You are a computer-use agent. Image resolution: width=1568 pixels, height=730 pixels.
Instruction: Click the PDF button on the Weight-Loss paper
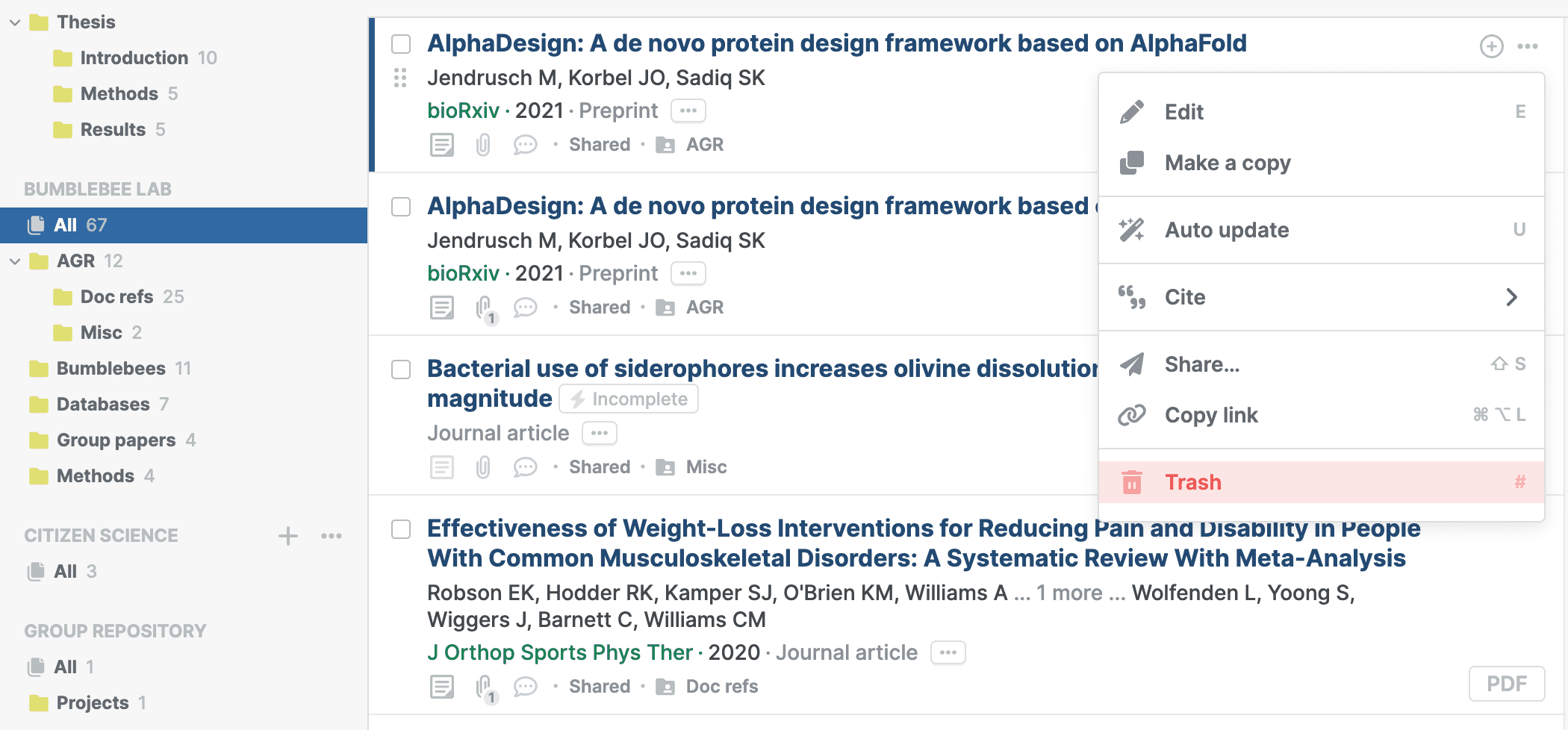(x=1506, y=684)
